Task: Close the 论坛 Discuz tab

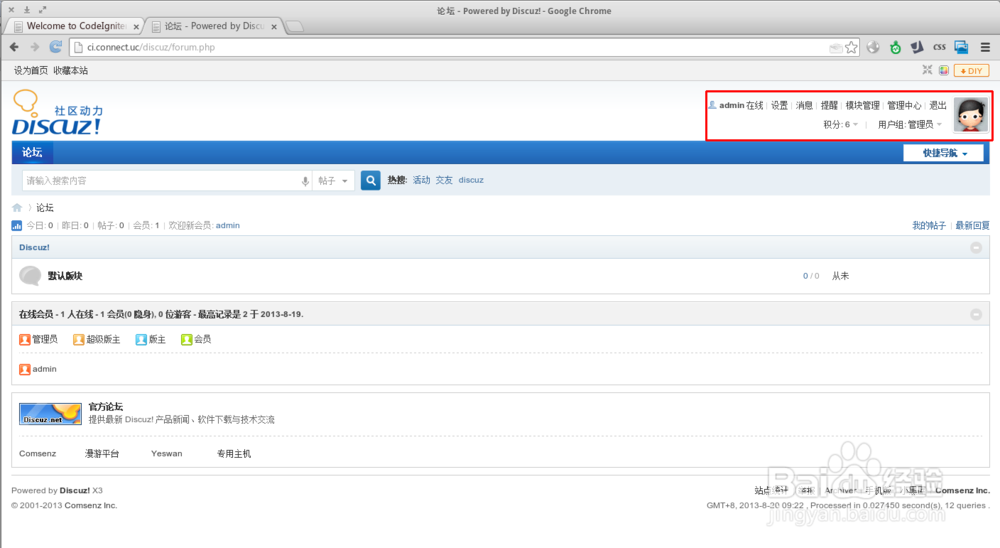Action: click(274, 27)
